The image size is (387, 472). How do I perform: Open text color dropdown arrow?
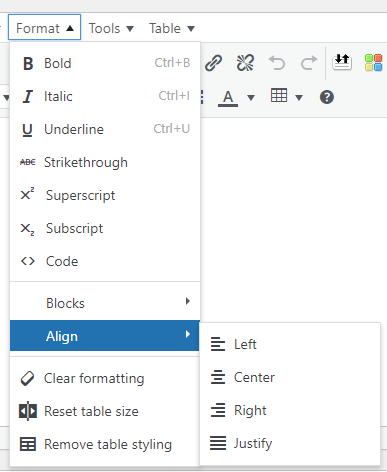pos(251,98)
